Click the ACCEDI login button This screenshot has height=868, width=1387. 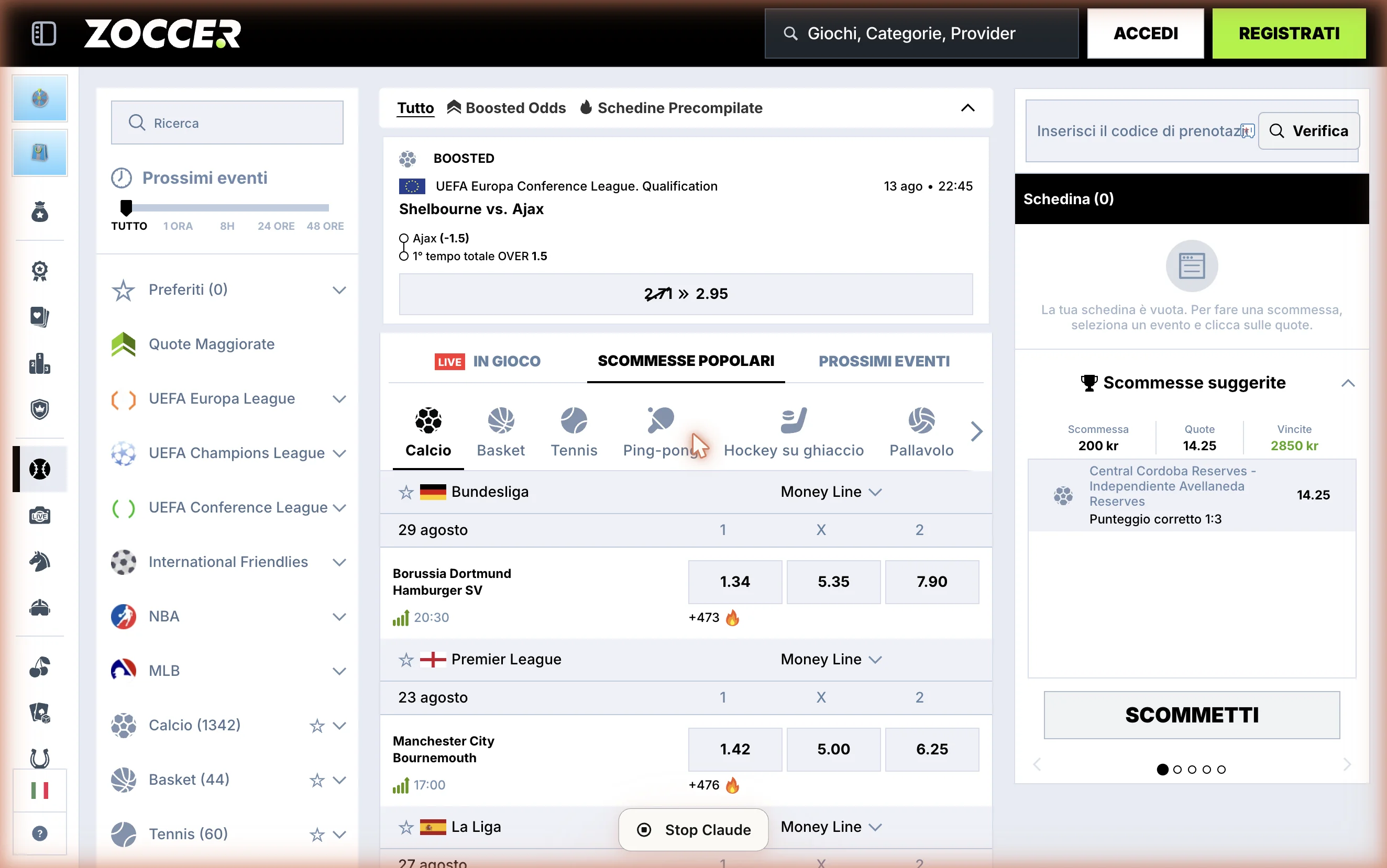tap(1145, 34)
